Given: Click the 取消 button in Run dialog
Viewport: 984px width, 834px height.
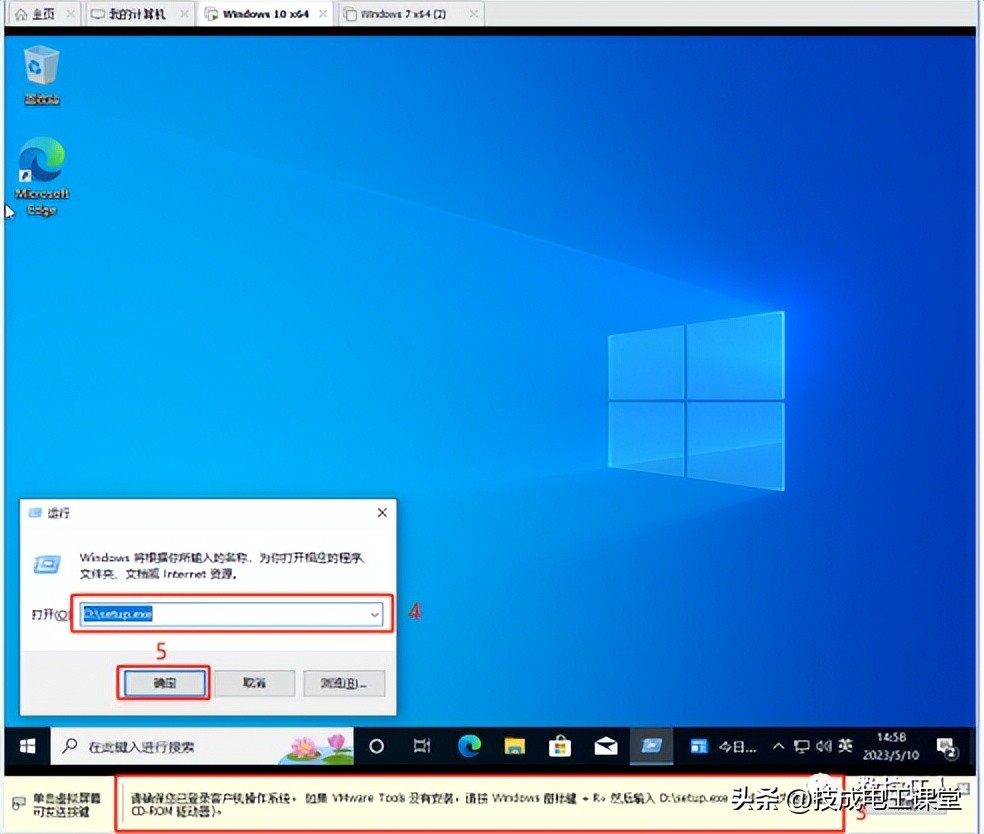Looking at the screenshot, I should pyautogui.click(x=254, y=683).
